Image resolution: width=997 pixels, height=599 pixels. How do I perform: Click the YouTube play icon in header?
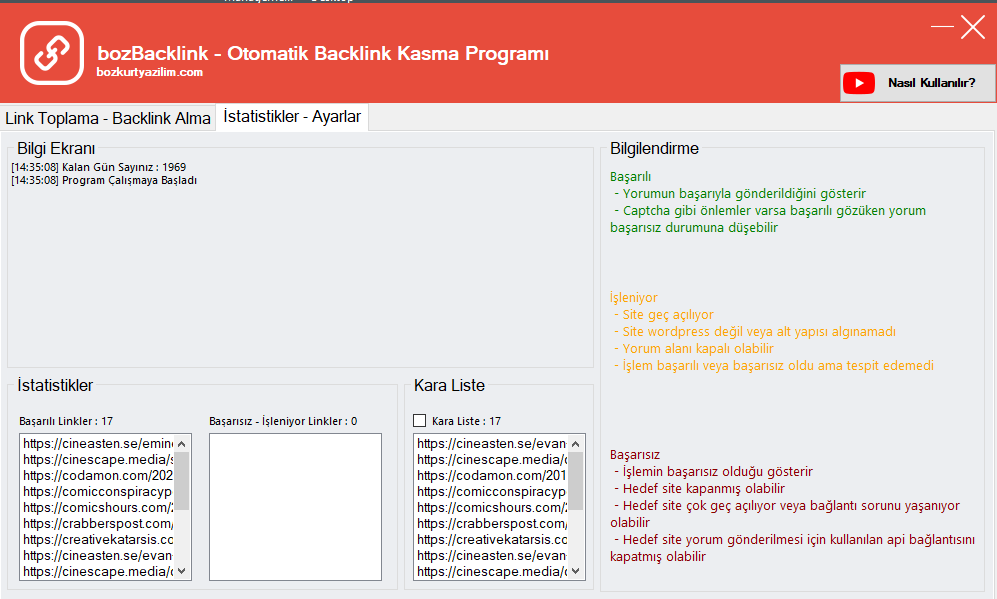(x=859, y=83)
